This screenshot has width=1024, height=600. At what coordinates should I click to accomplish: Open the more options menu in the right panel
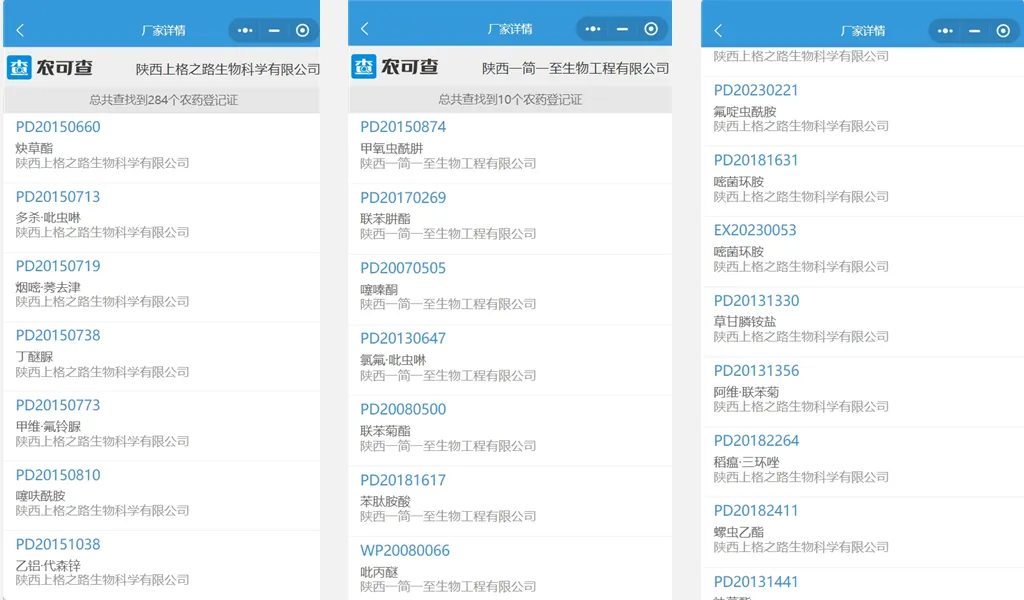(945, 31)
